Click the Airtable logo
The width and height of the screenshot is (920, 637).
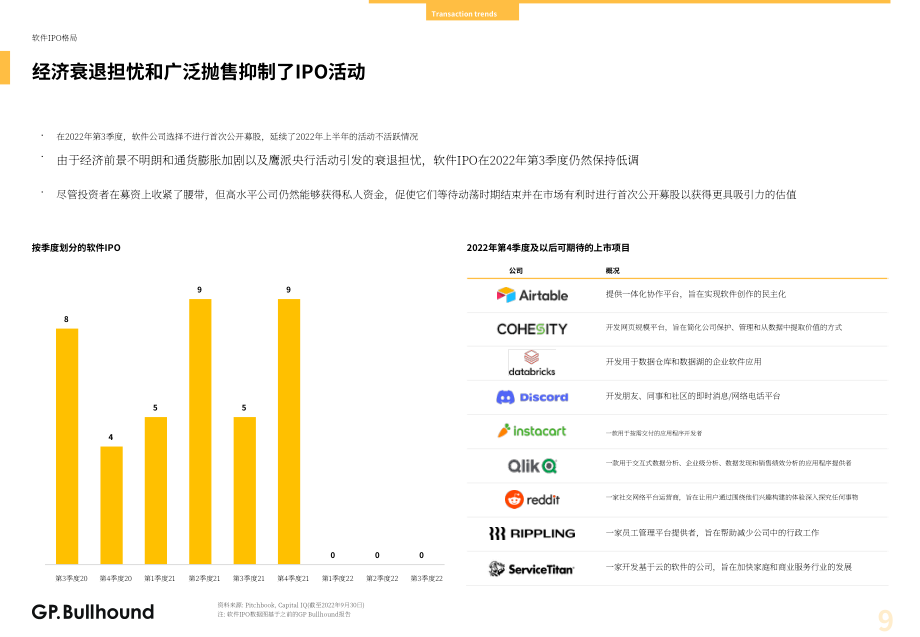click(x=532, y=295)
